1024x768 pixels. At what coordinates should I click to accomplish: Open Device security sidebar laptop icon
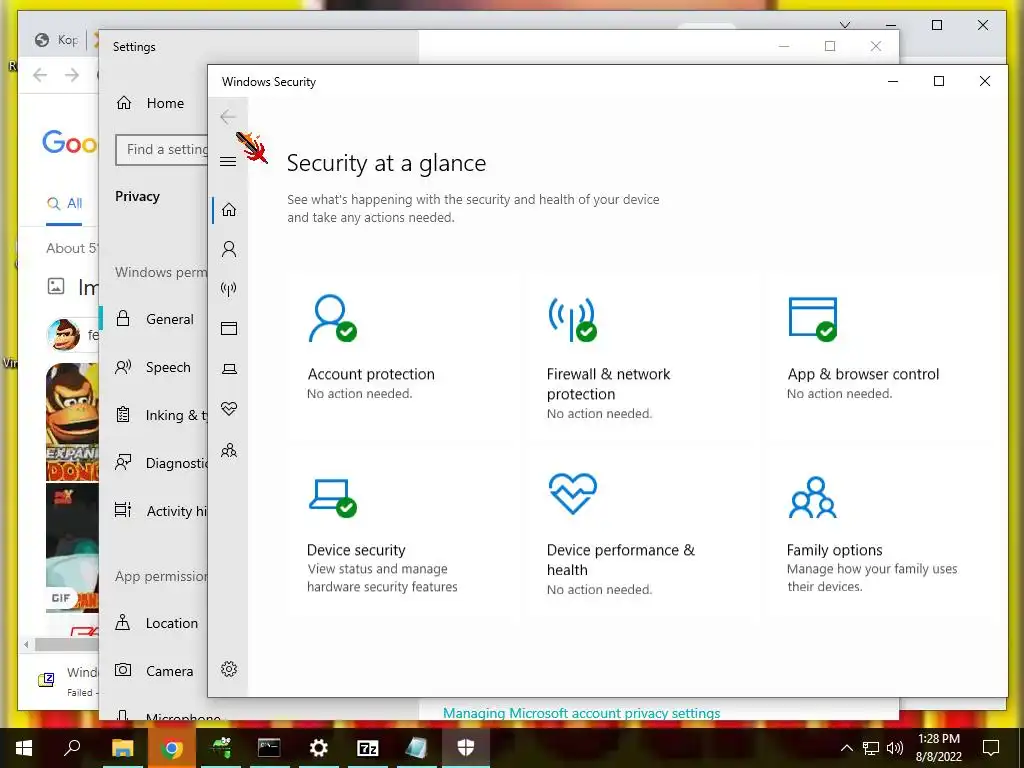tap(229, 369)
